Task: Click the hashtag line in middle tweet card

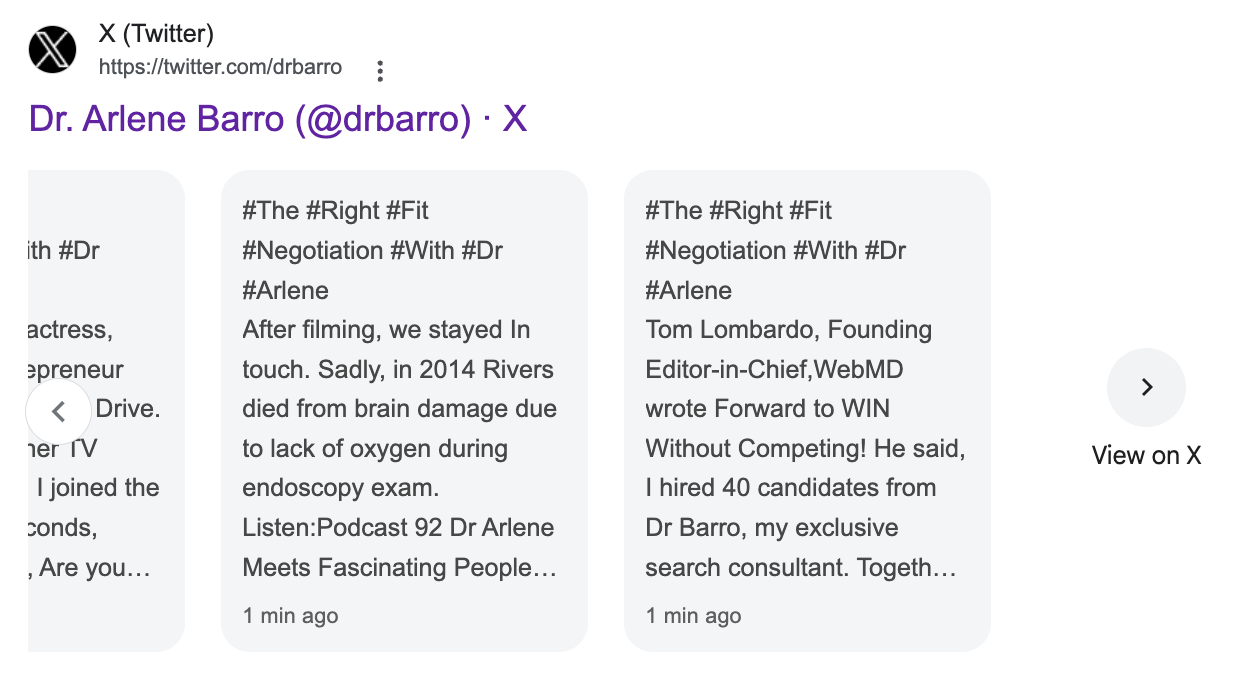Action: pyautogui.click(x=372, y=250)
